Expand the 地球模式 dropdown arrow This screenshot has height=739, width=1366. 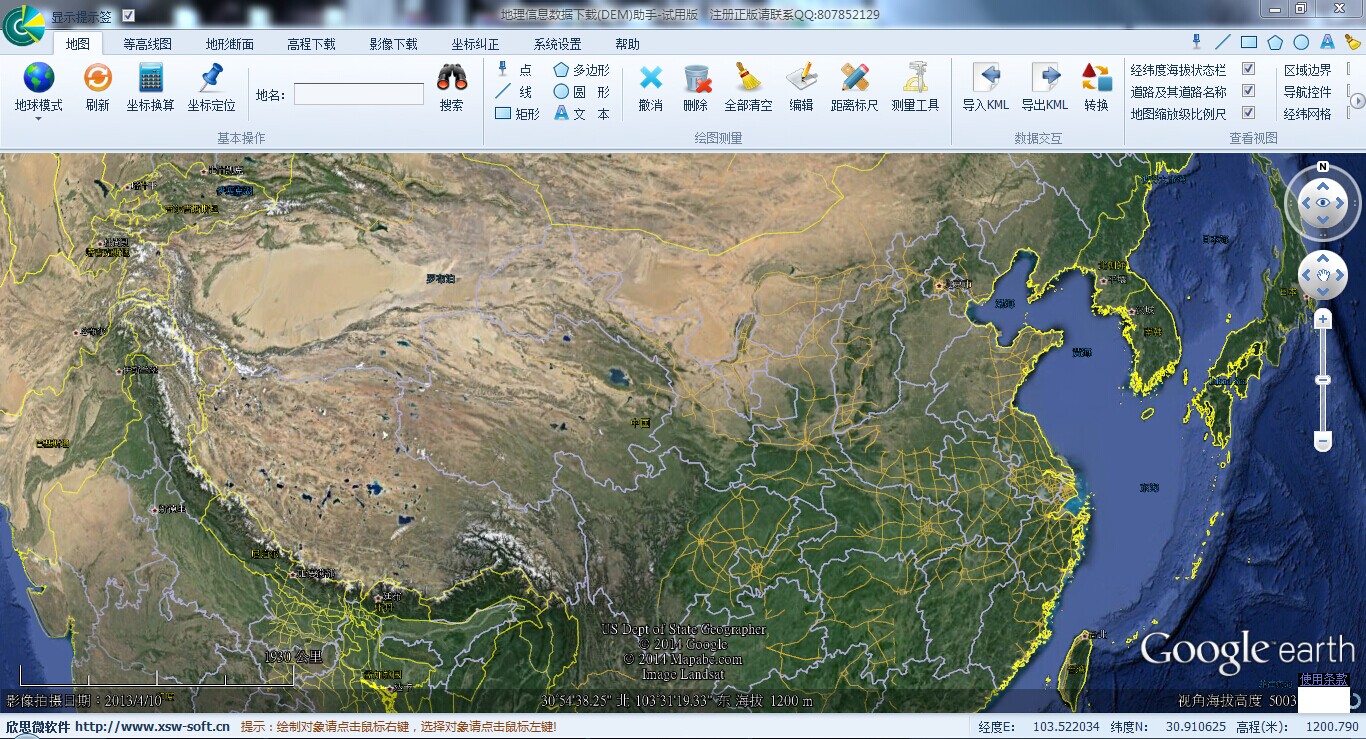(x=38, y=119)
